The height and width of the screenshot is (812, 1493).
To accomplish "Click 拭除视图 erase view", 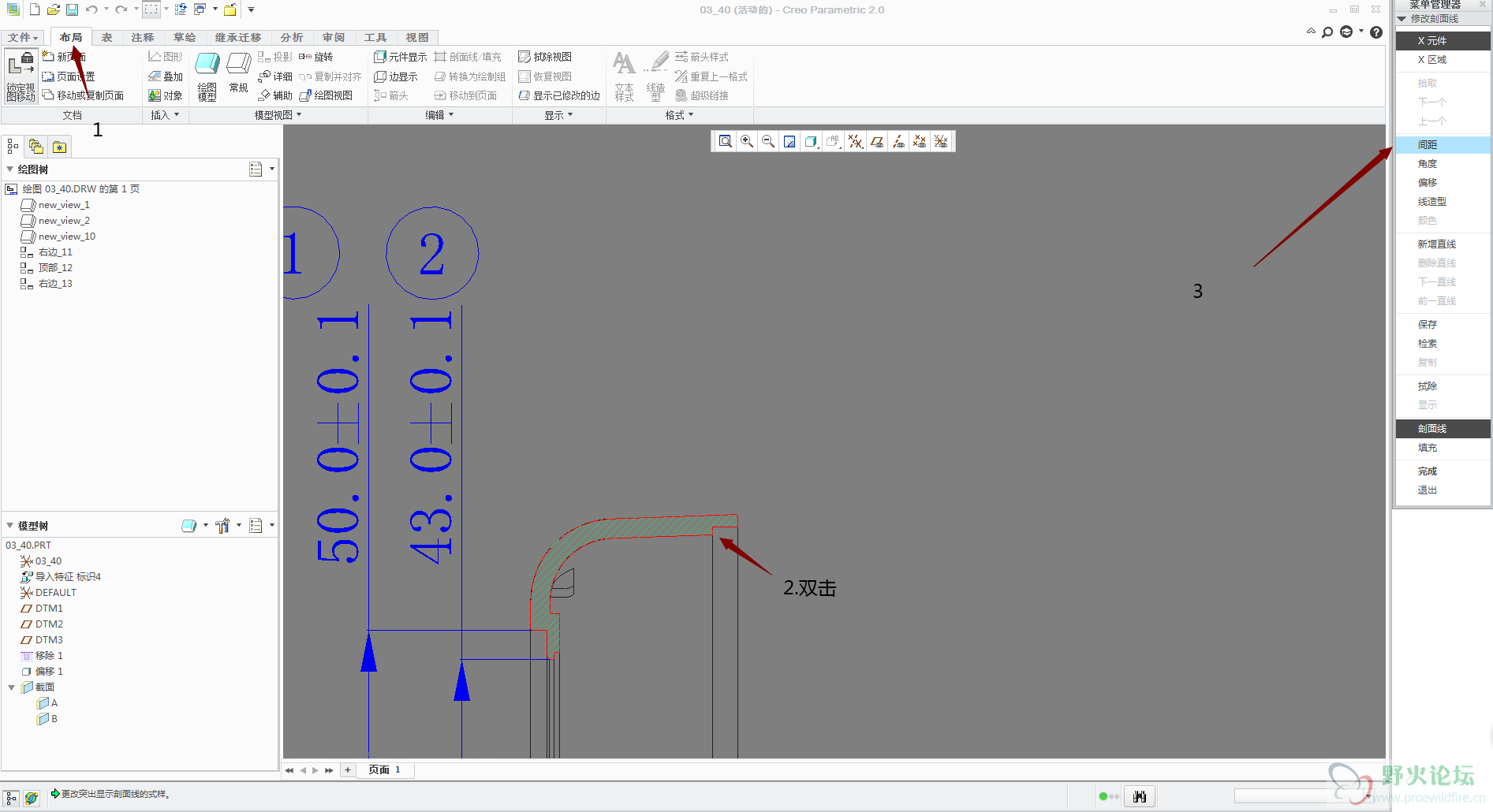I will [545, 57].
